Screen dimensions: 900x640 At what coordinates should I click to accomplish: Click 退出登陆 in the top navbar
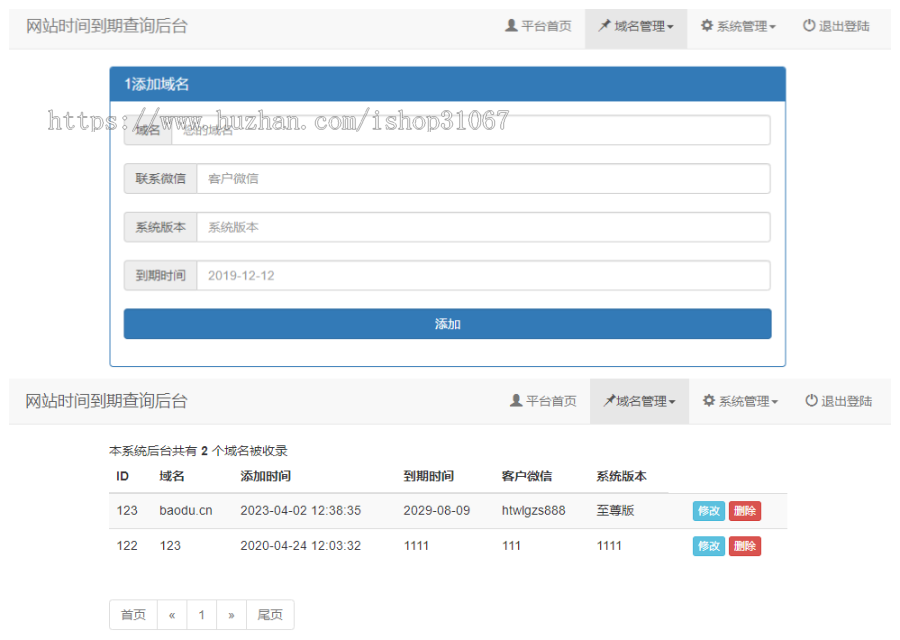[836, 26]
